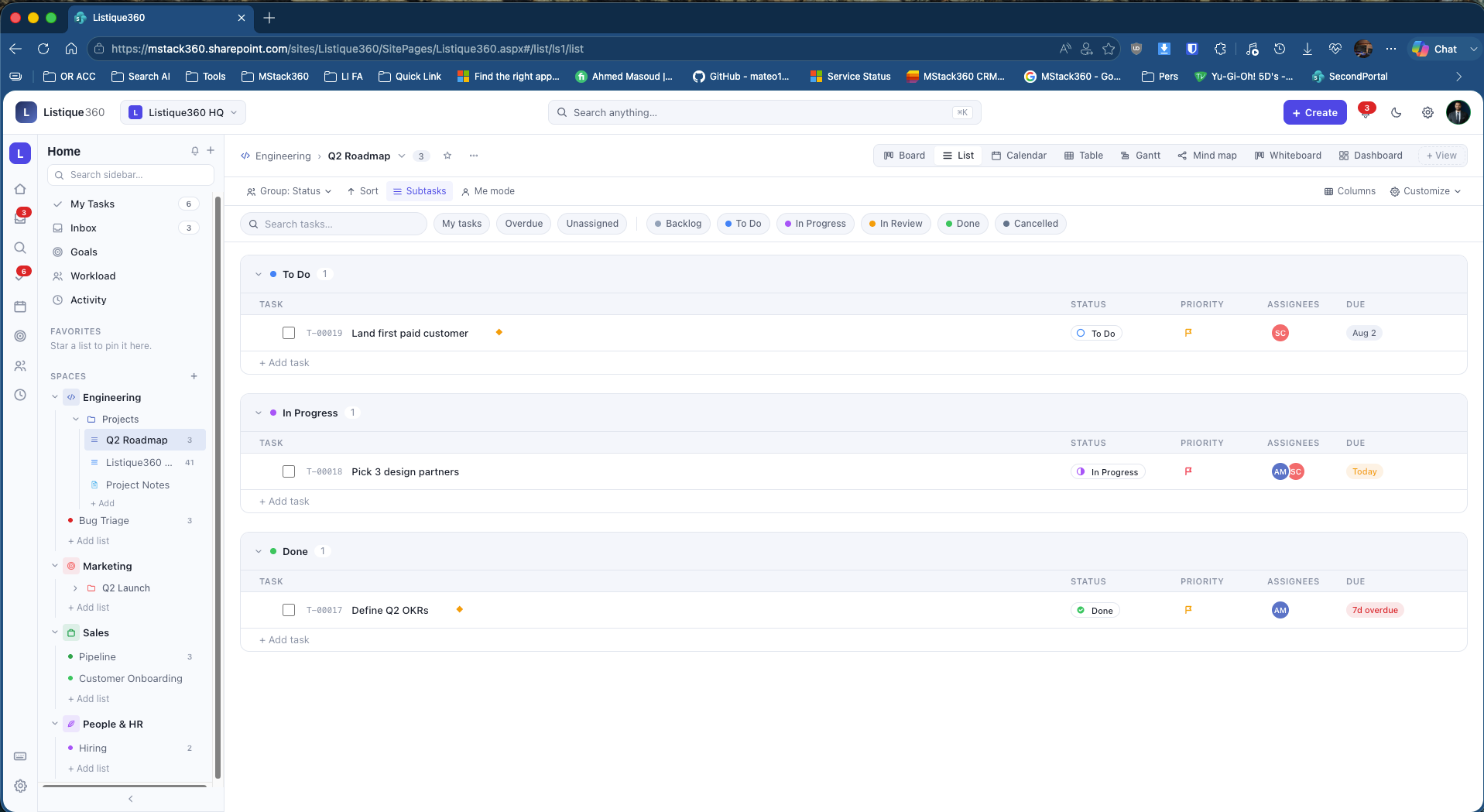Image resolution: width=1484 pixels, height=812 pixels.
Task: Open the Customize dropdown
Action: (x=1425, y=191)
